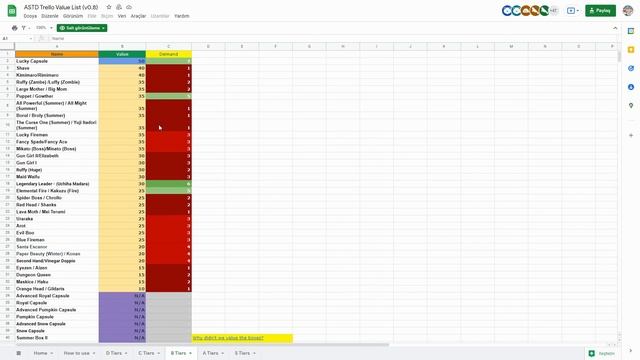Open the yellow link about valuing boxes

pos(228,338)
